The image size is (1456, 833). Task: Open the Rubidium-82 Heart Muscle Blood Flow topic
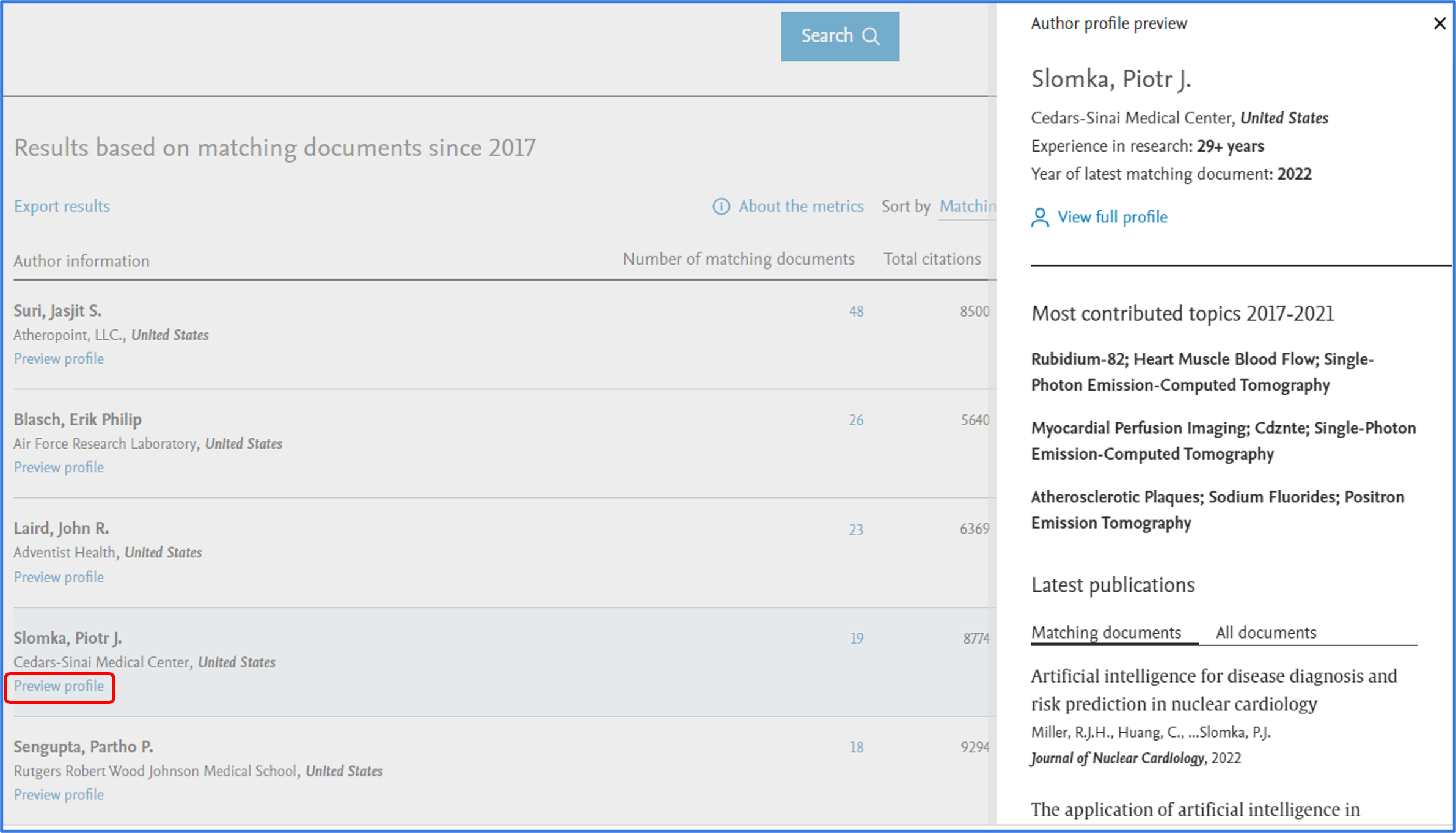click(x=1202, y=372)
